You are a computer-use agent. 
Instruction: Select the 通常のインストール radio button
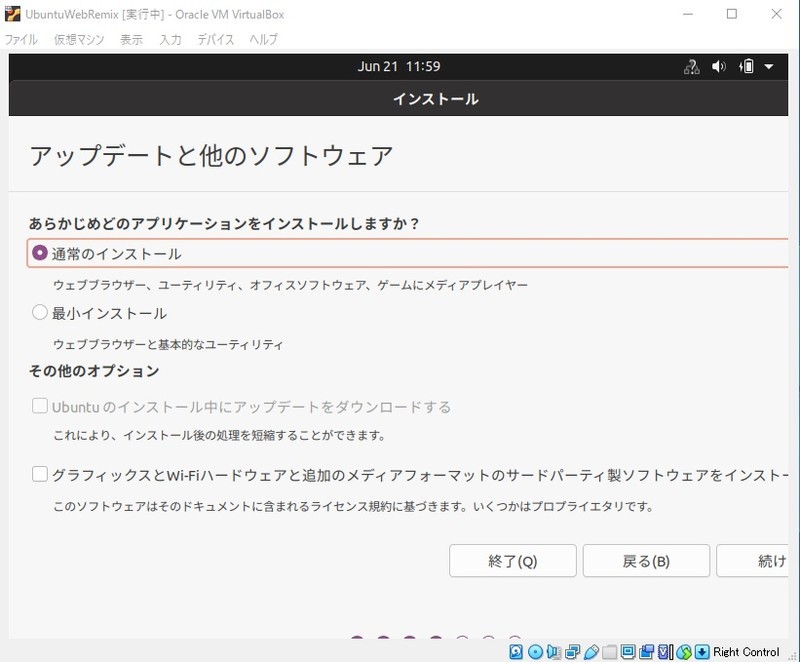[39, 252]
